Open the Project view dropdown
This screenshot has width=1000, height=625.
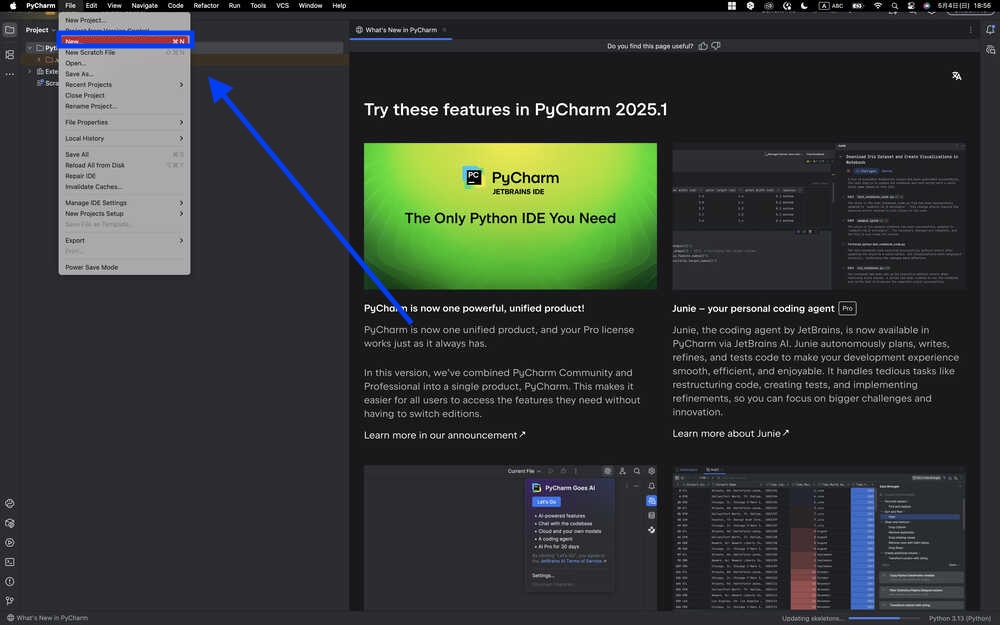40,30
